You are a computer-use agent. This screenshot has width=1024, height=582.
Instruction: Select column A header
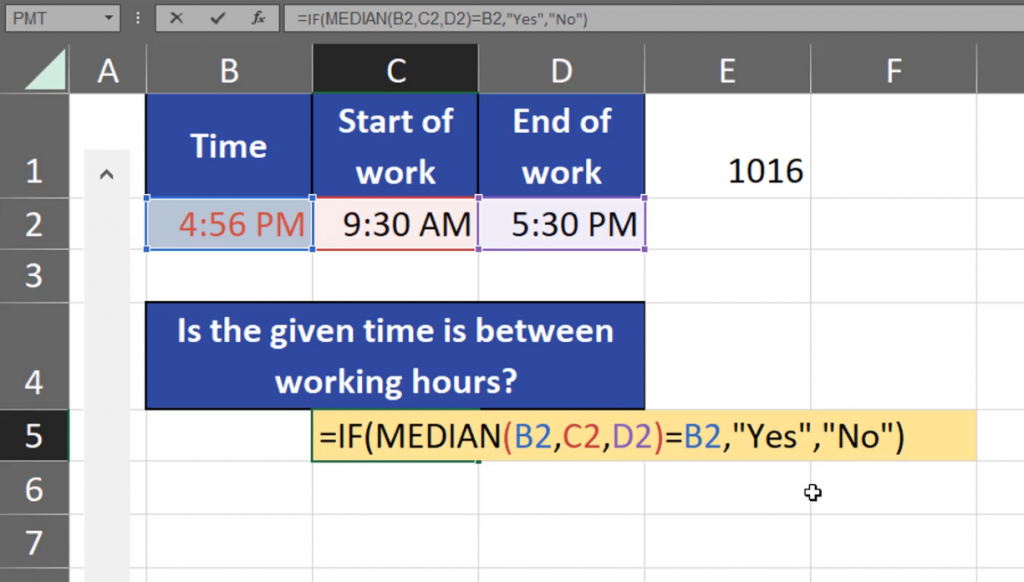tap(107, 70)
